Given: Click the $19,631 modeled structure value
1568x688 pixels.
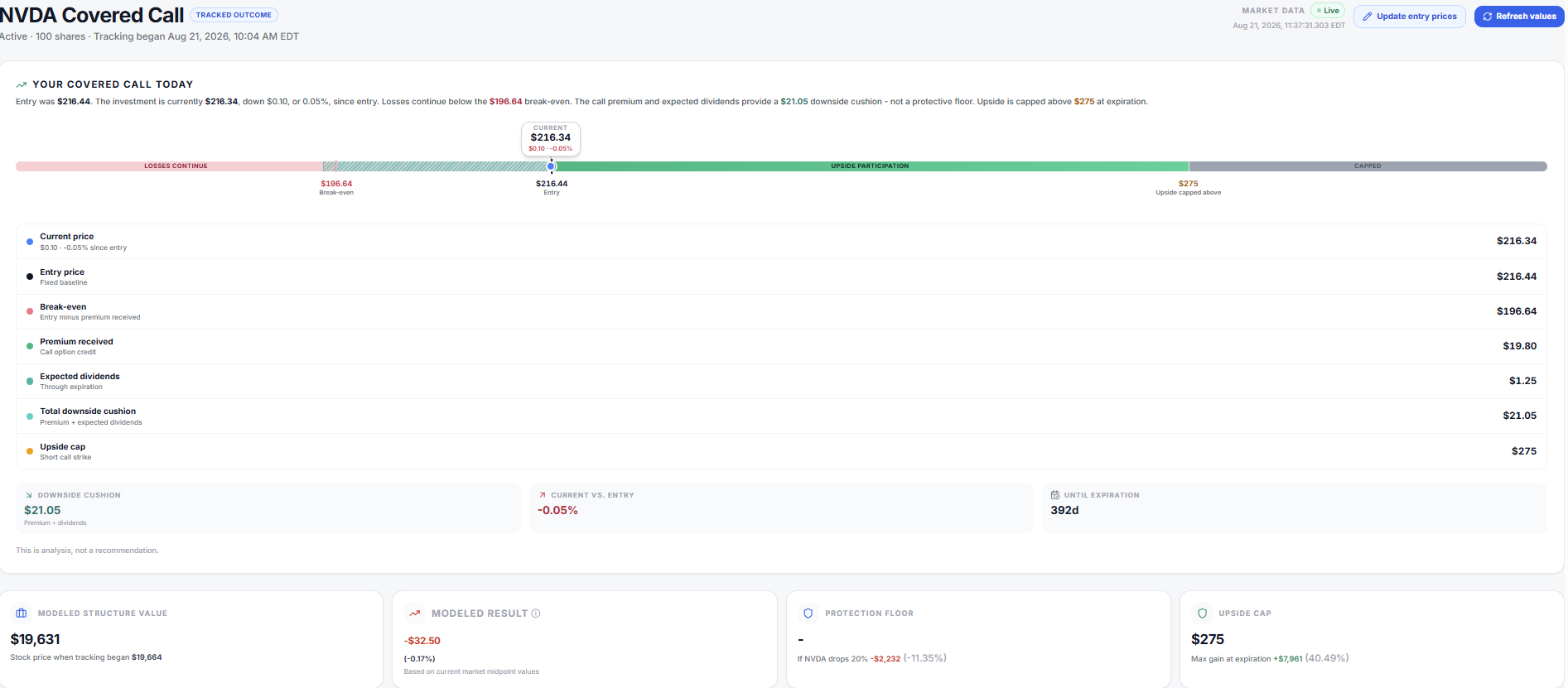Looking at the screenshot, I should point(35,639).
